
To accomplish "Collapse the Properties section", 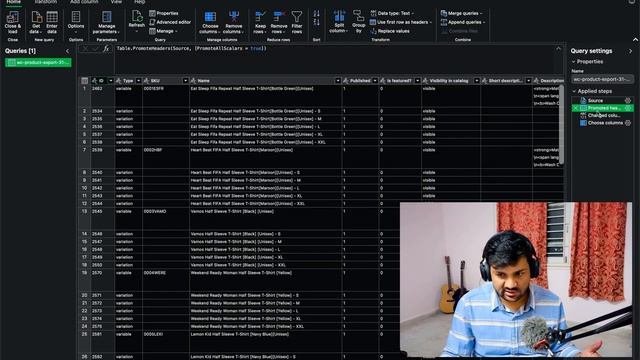I will (x=573, y=62).
